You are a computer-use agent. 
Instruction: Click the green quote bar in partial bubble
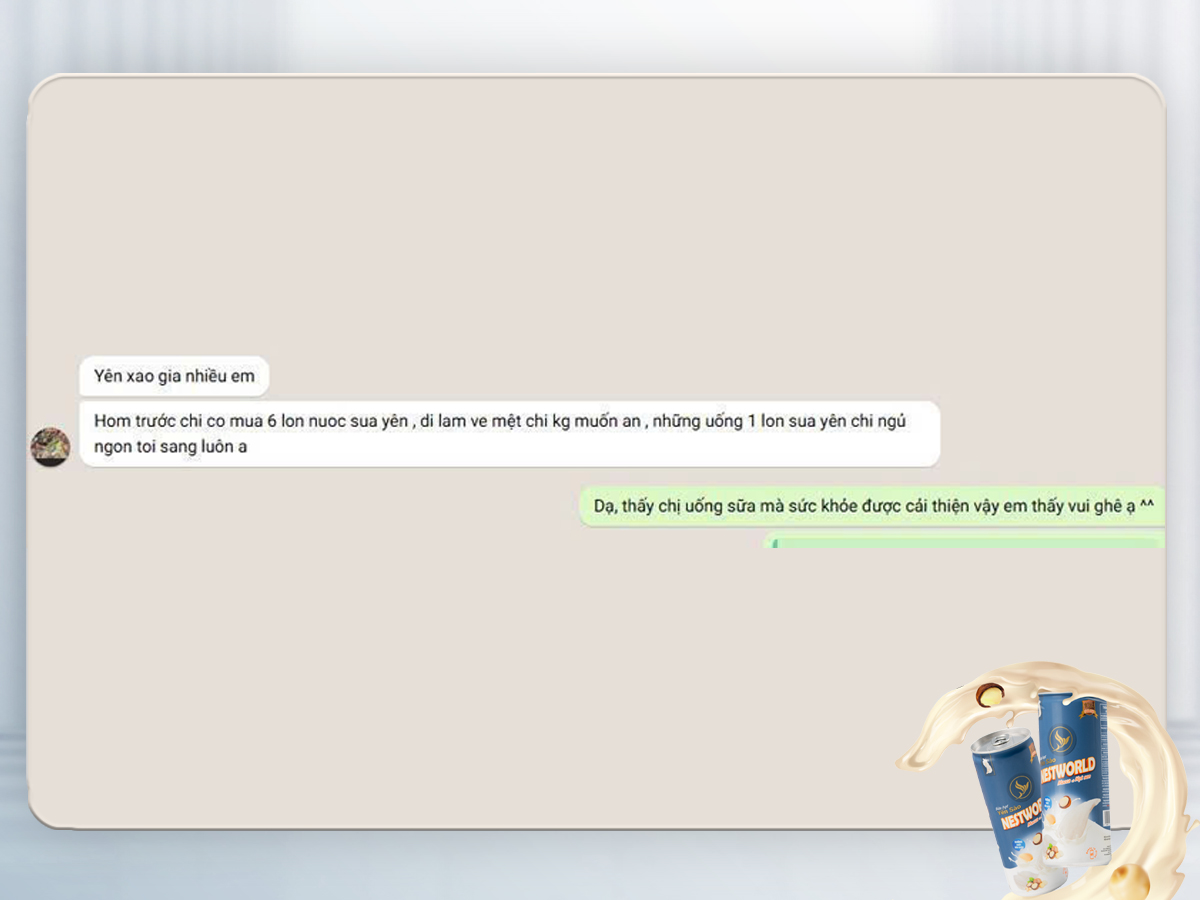[775, 543]
